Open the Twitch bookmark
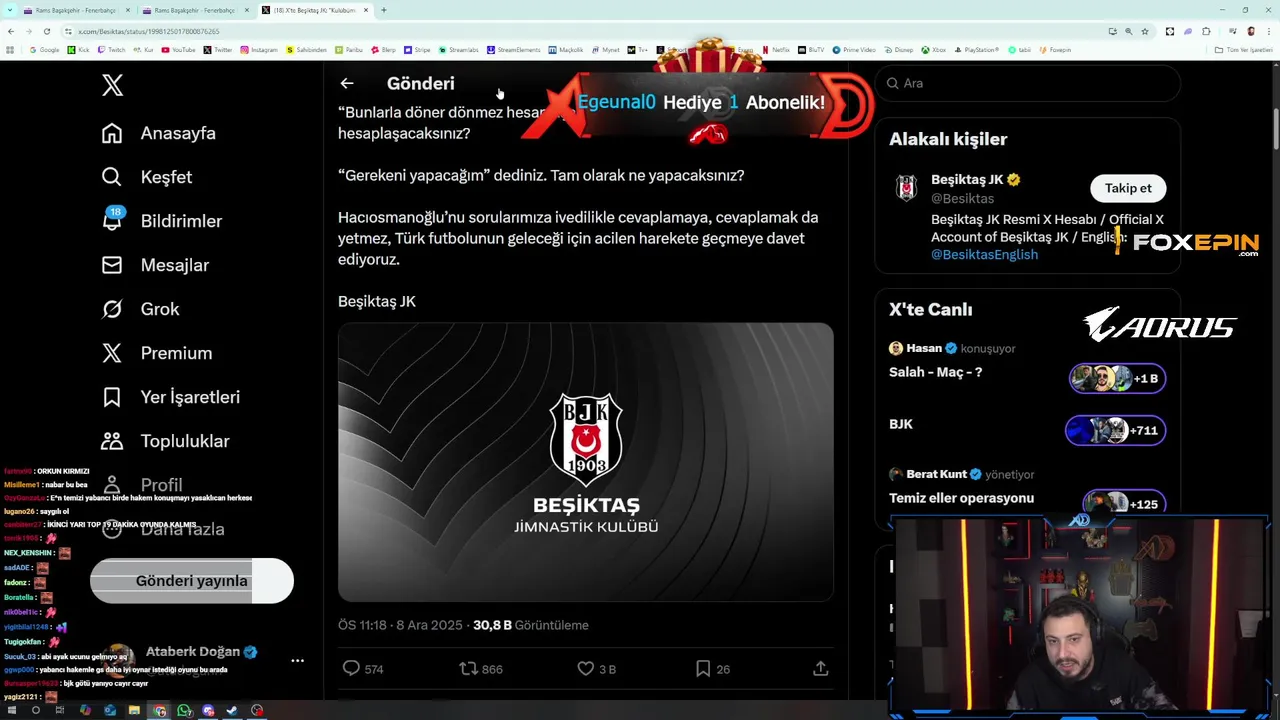 [111, 50]
